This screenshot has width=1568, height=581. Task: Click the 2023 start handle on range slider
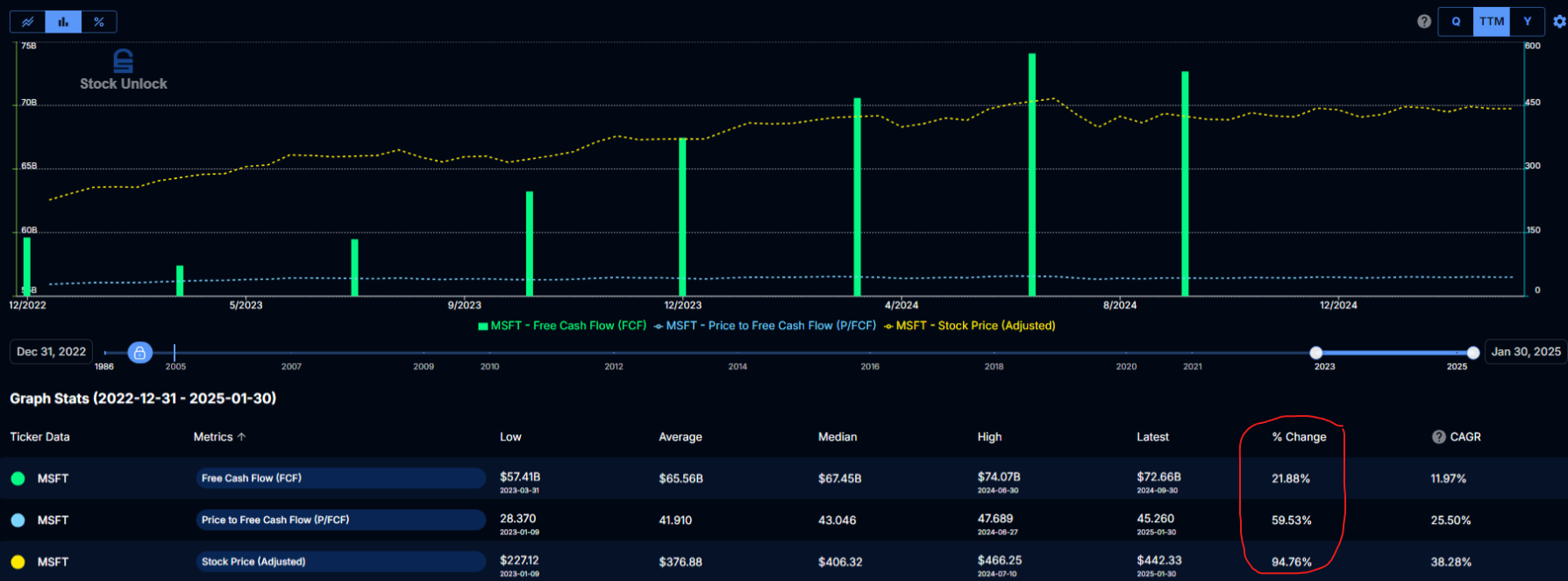[x=1316, y=353]
